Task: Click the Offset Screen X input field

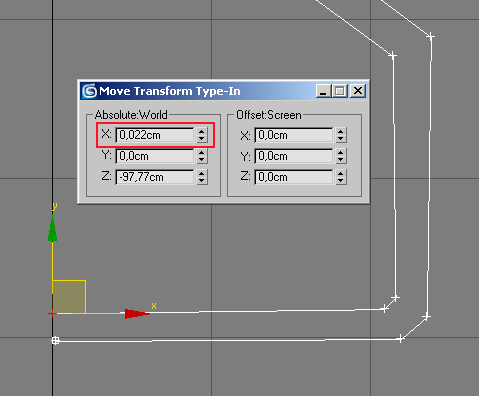Action: 294,135
